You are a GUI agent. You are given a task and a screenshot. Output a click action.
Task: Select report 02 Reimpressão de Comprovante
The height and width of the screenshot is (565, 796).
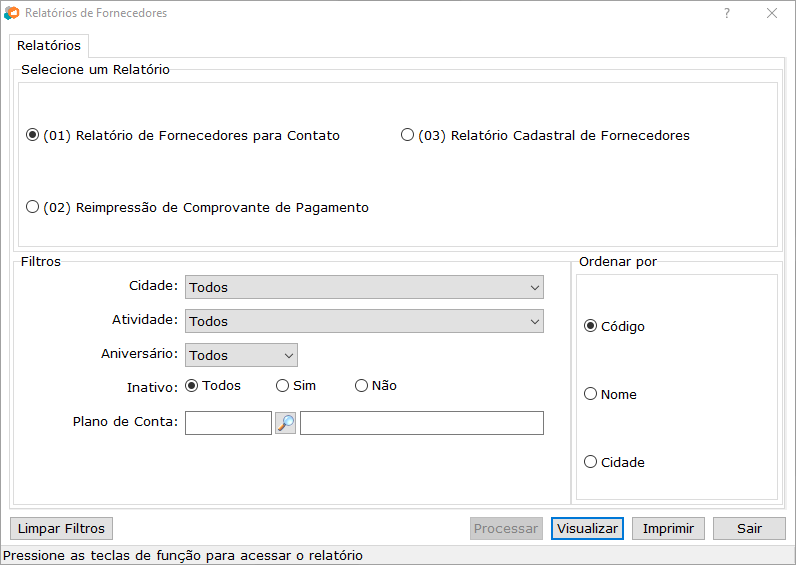(x=33, y=207)
